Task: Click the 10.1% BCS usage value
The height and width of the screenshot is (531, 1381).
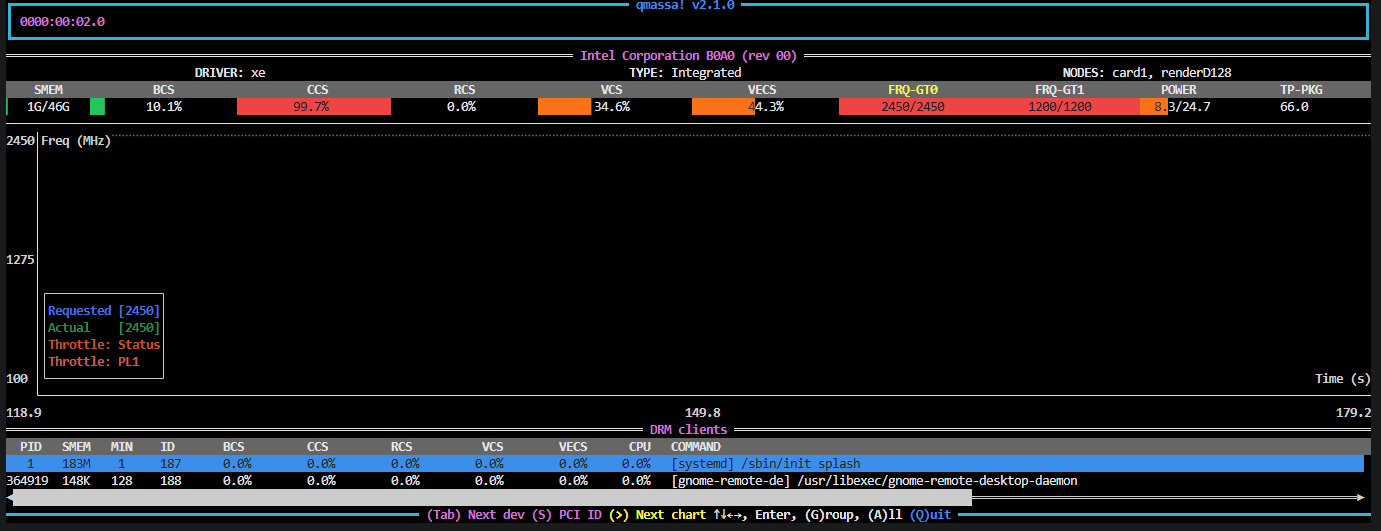Action: pos(164,107)
